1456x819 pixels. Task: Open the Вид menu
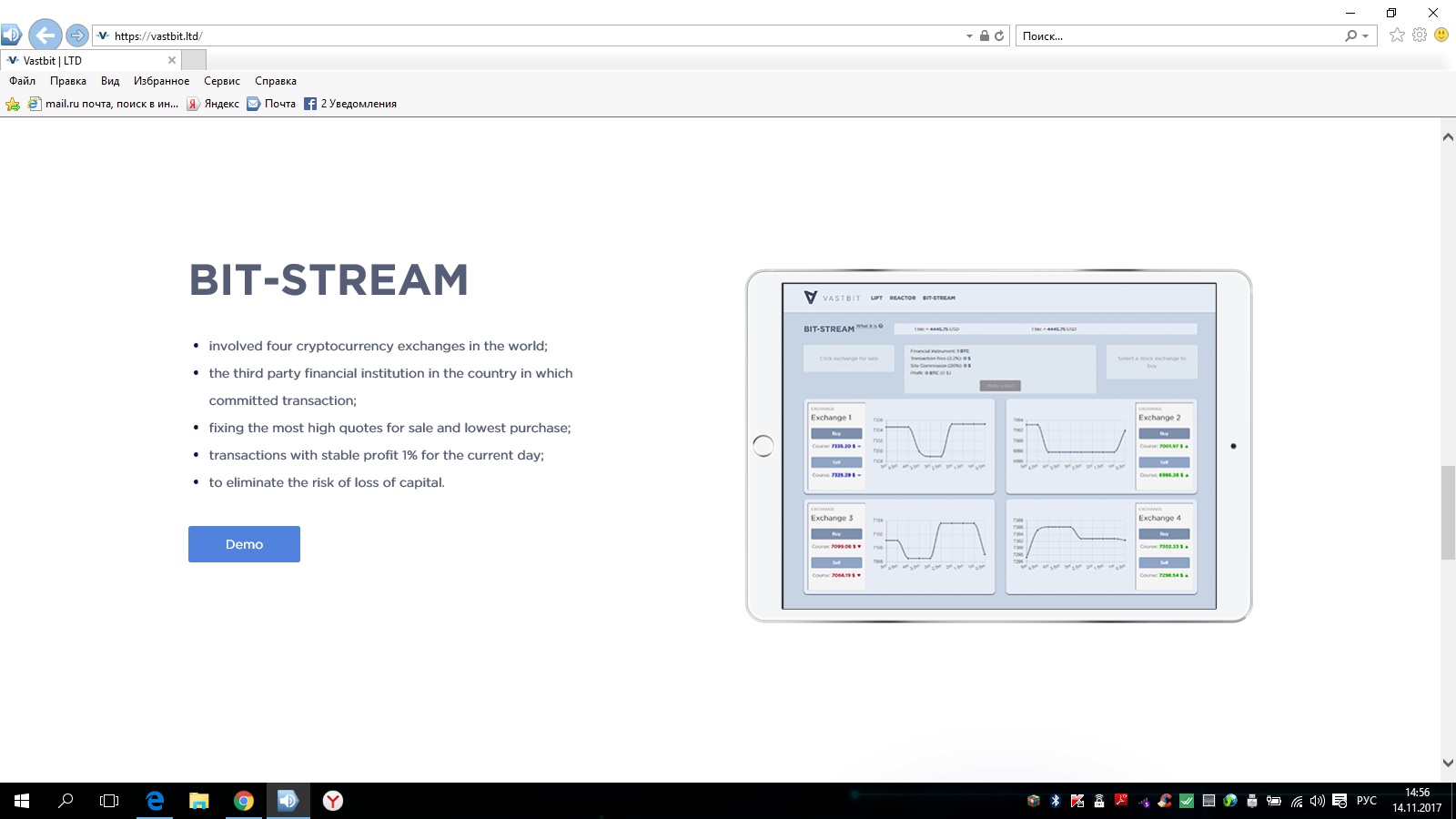pos(110,81)
